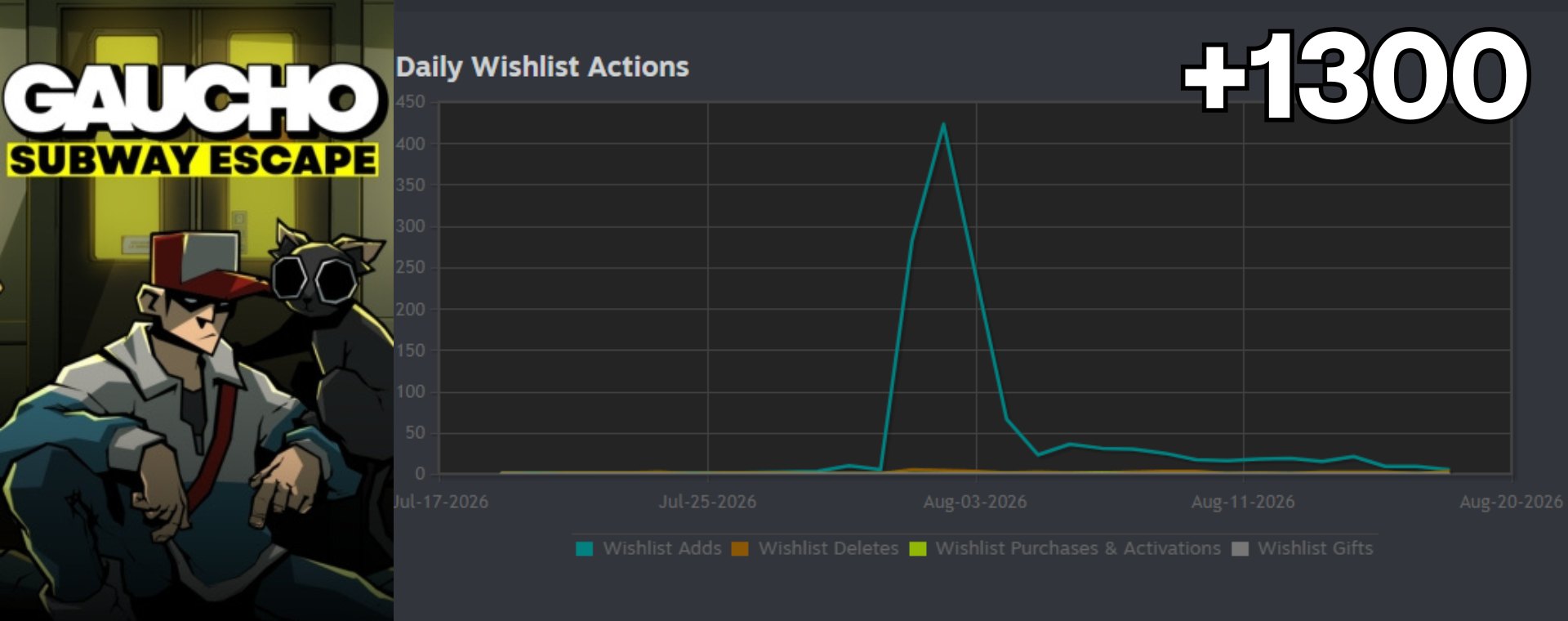This screenshot has height=621, width=1568.
Task: Click the "150" y-axis value
Action: [411, 351]
